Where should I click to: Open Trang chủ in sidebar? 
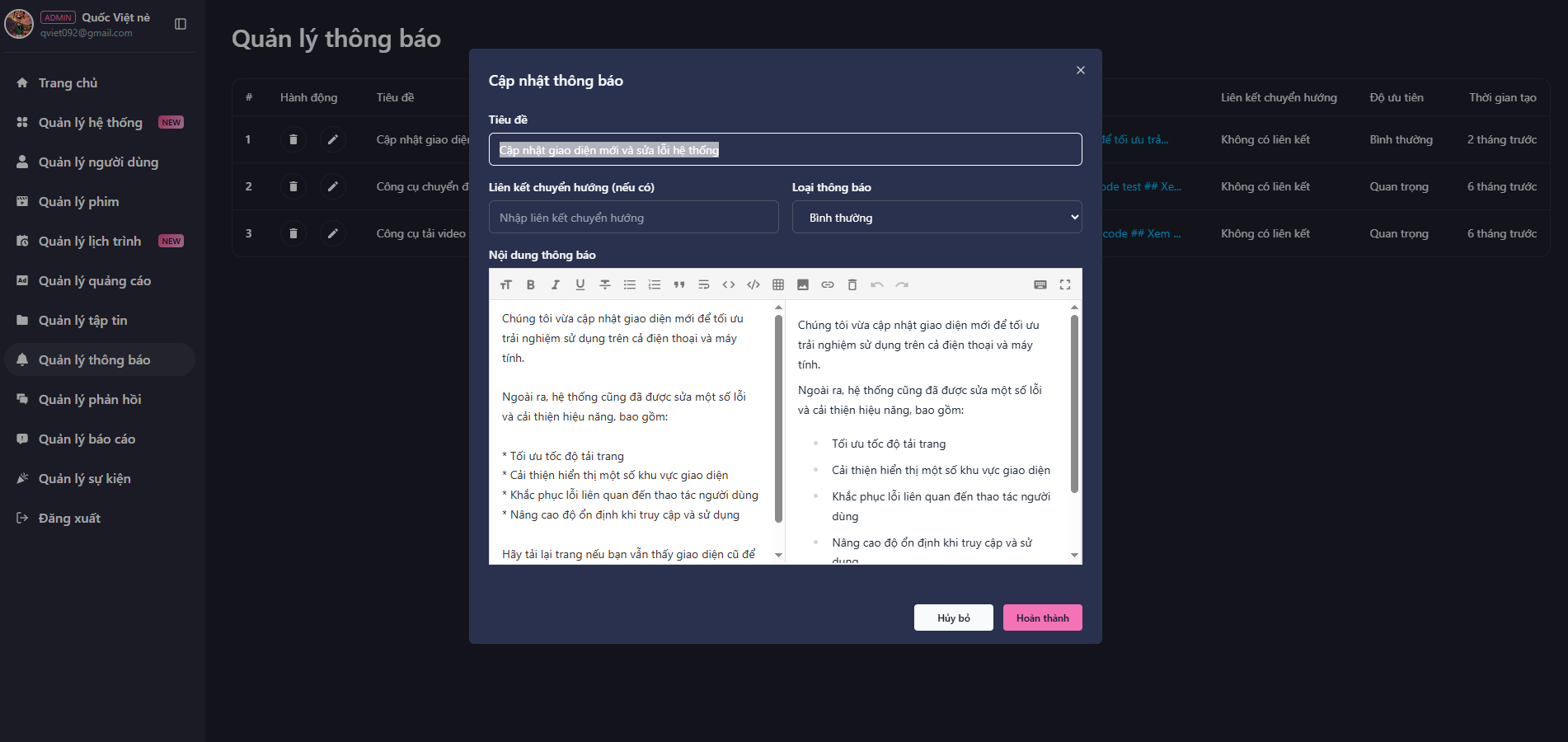(100, 82)
